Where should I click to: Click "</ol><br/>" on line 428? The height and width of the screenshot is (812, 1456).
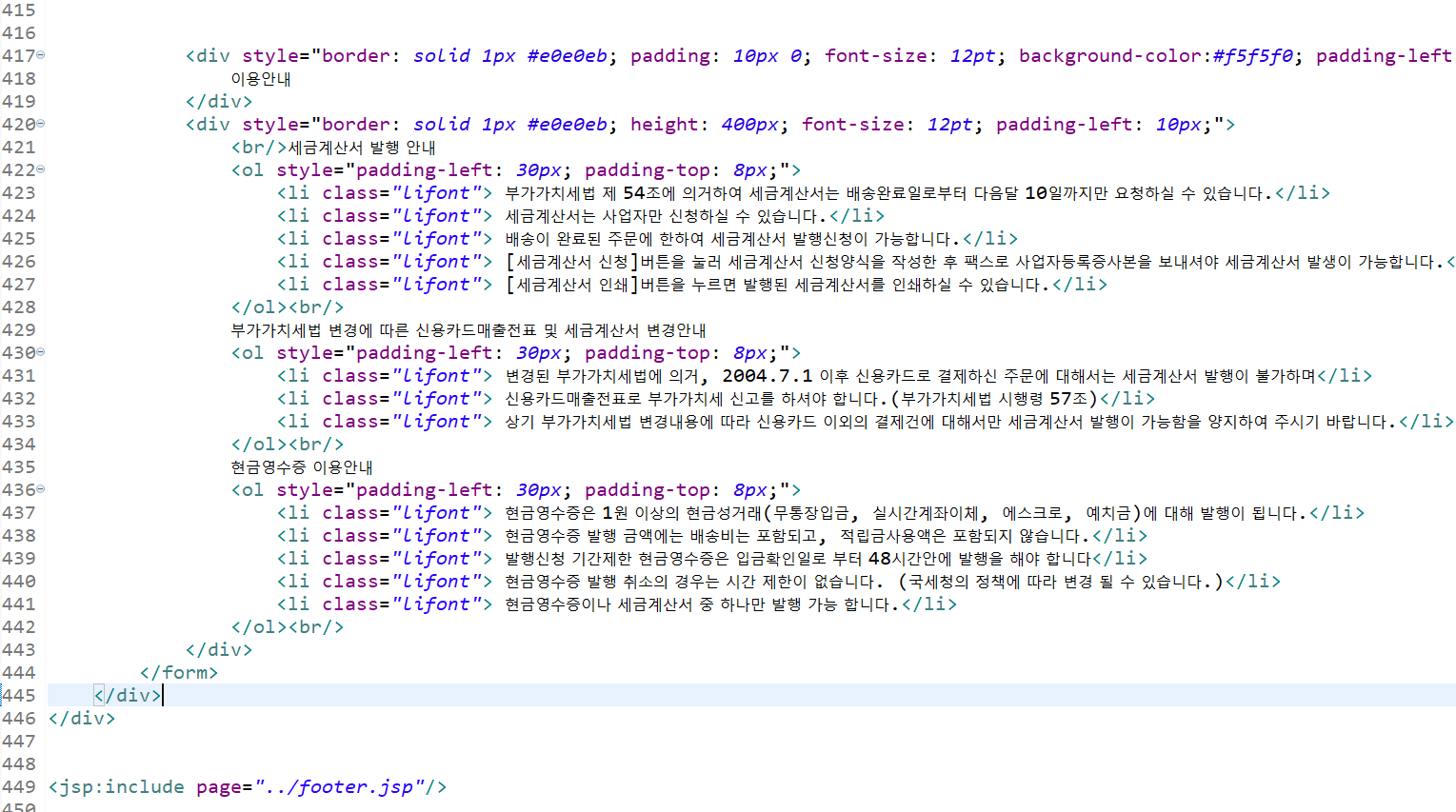coord(288,307)
